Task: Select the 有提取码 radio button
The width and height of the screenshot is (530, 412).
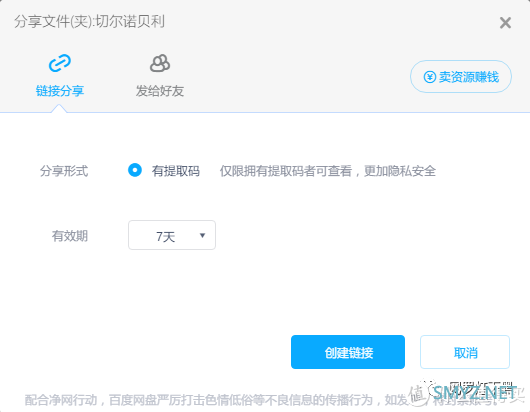Action: (135, 170)
